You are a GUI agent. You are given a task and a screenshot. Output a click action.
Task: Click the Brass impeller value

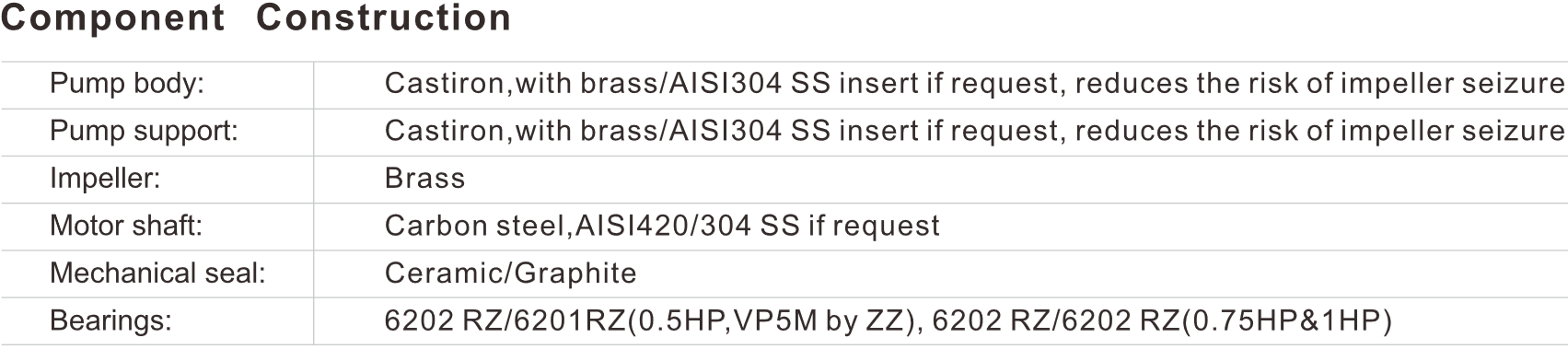click(x=424, y=178)
